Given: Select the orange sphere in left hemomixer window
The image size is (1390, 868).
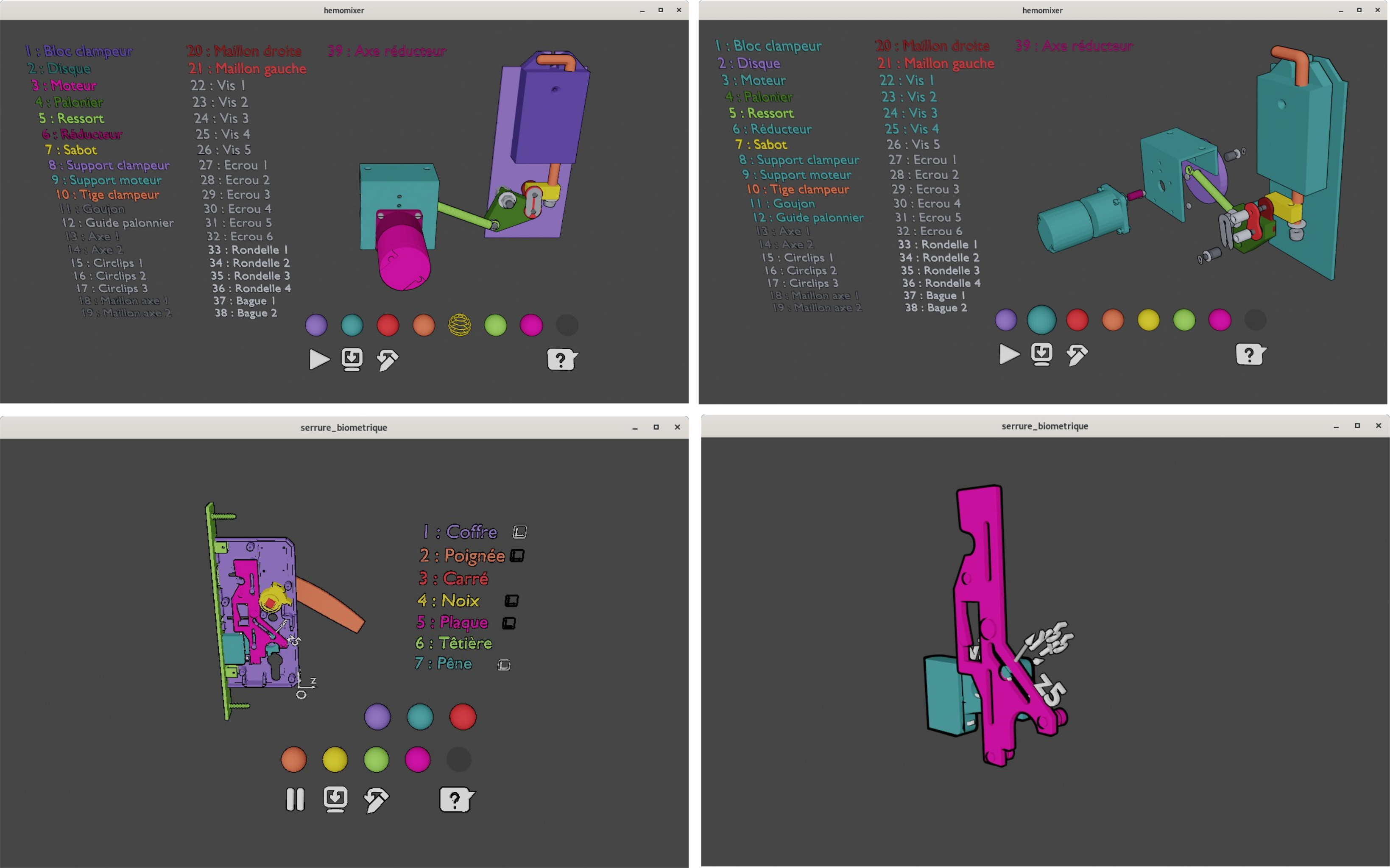Looking at the screenshot, I should click(424, 325).
